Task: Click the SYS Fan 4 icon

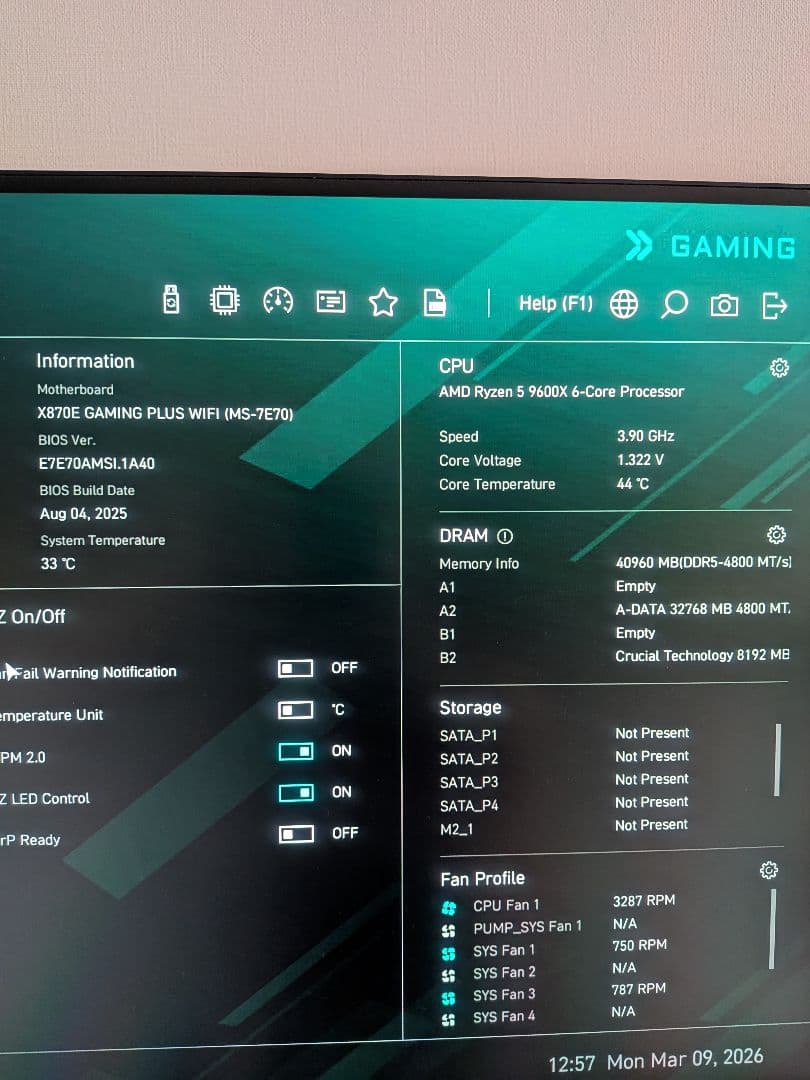Action: tap(448, 1020)
